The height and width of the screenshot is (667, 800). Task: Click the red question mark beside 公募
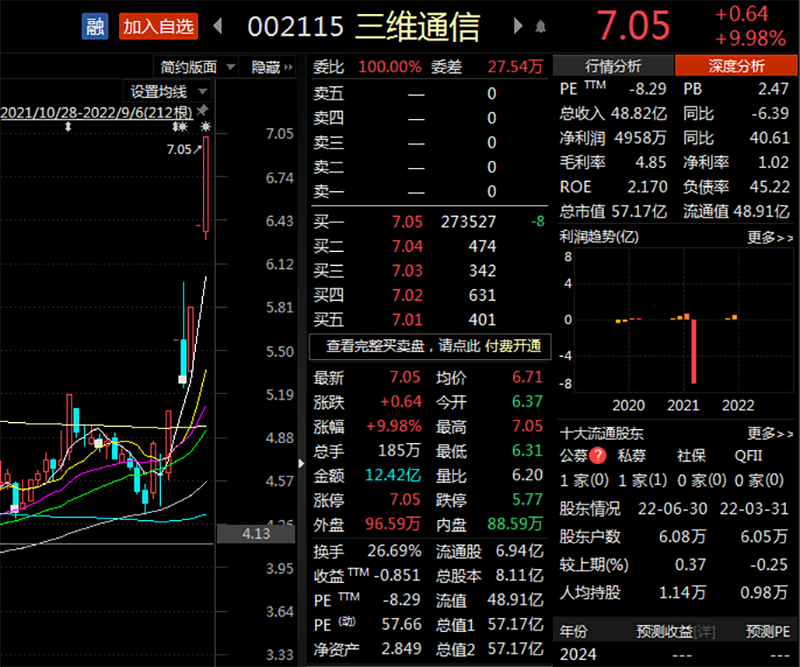point(597,455)
